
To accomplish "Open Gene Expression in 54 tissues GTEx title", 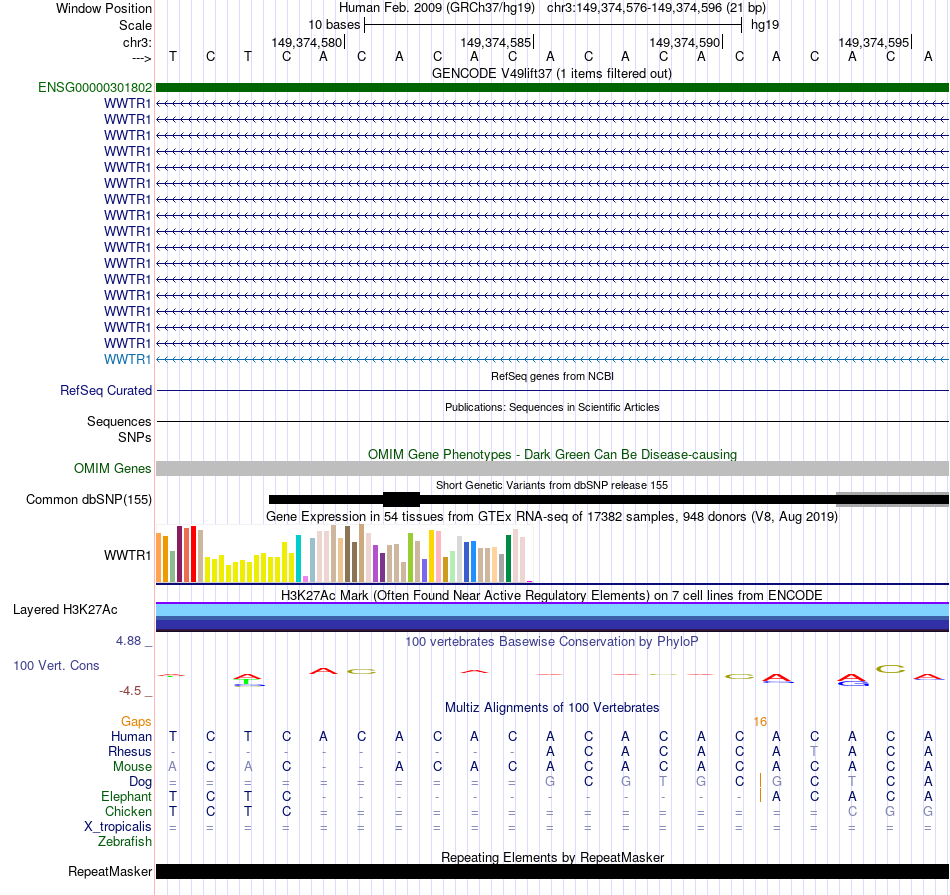I will point(552,517).
